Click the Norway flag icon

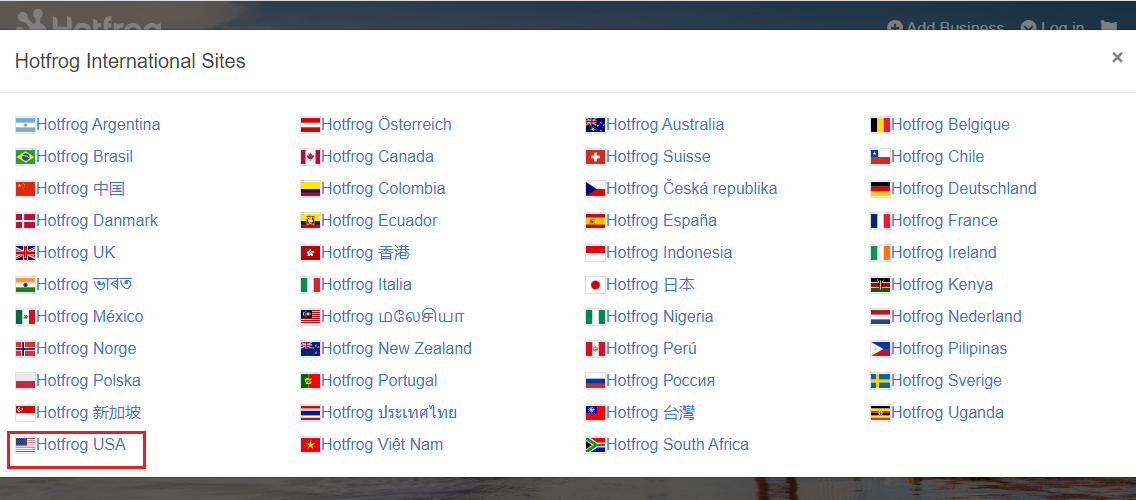click(x=25, y=349)
